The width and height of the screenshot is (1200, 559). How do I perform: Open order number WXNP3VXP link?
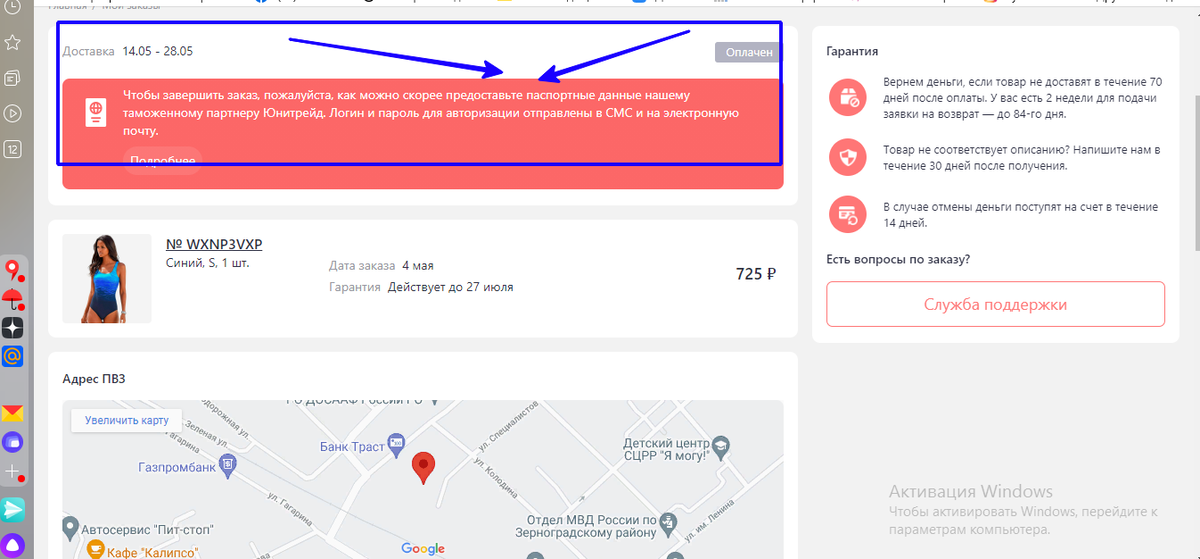[x=214, y=245]
